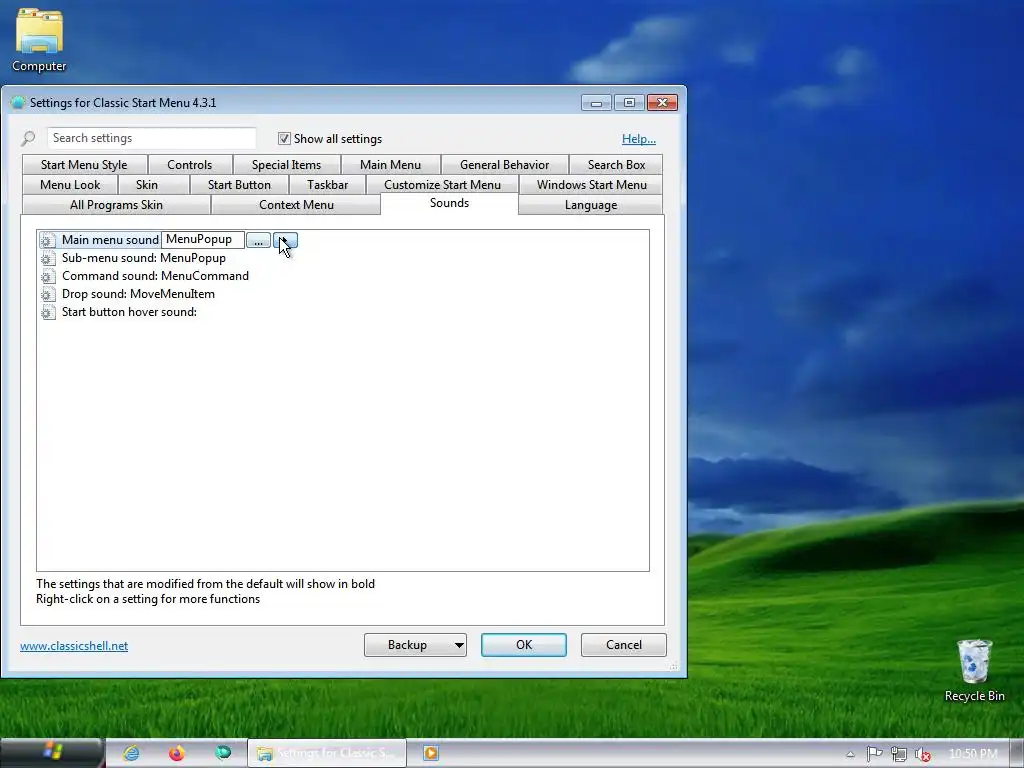1024x768 pixels.
Task: Click in the Search settings field
Action: pos(152,138)
